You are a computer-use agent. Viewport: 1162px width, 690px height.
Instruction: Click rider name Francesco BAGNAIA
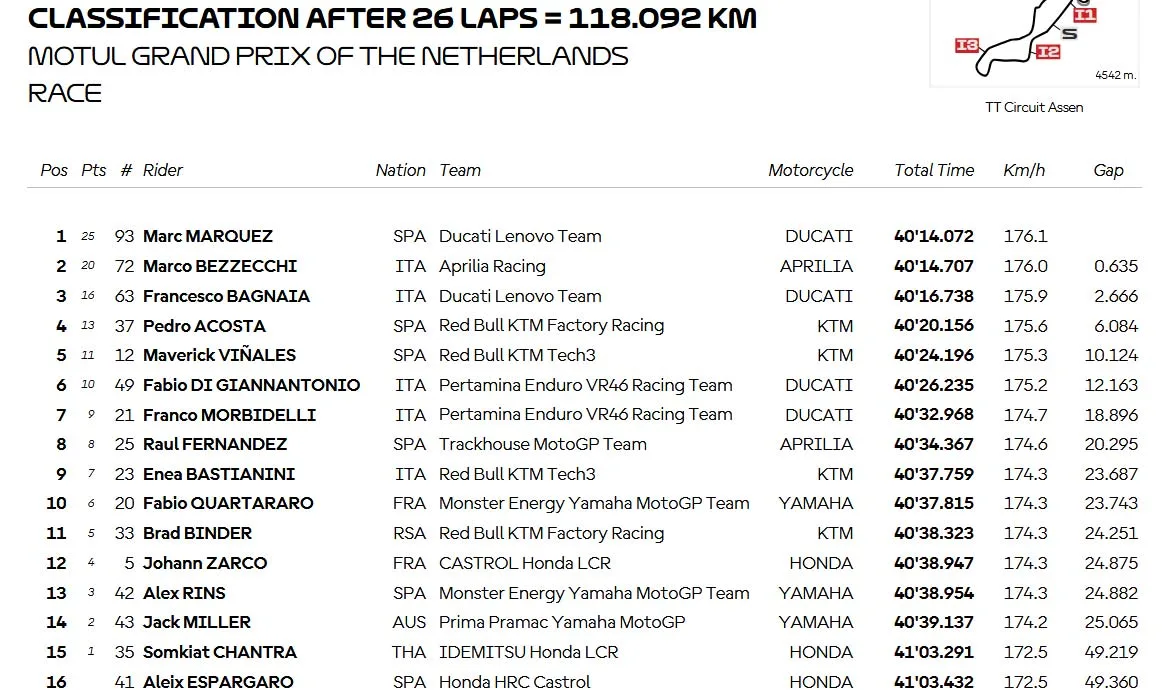coord(226,296)
